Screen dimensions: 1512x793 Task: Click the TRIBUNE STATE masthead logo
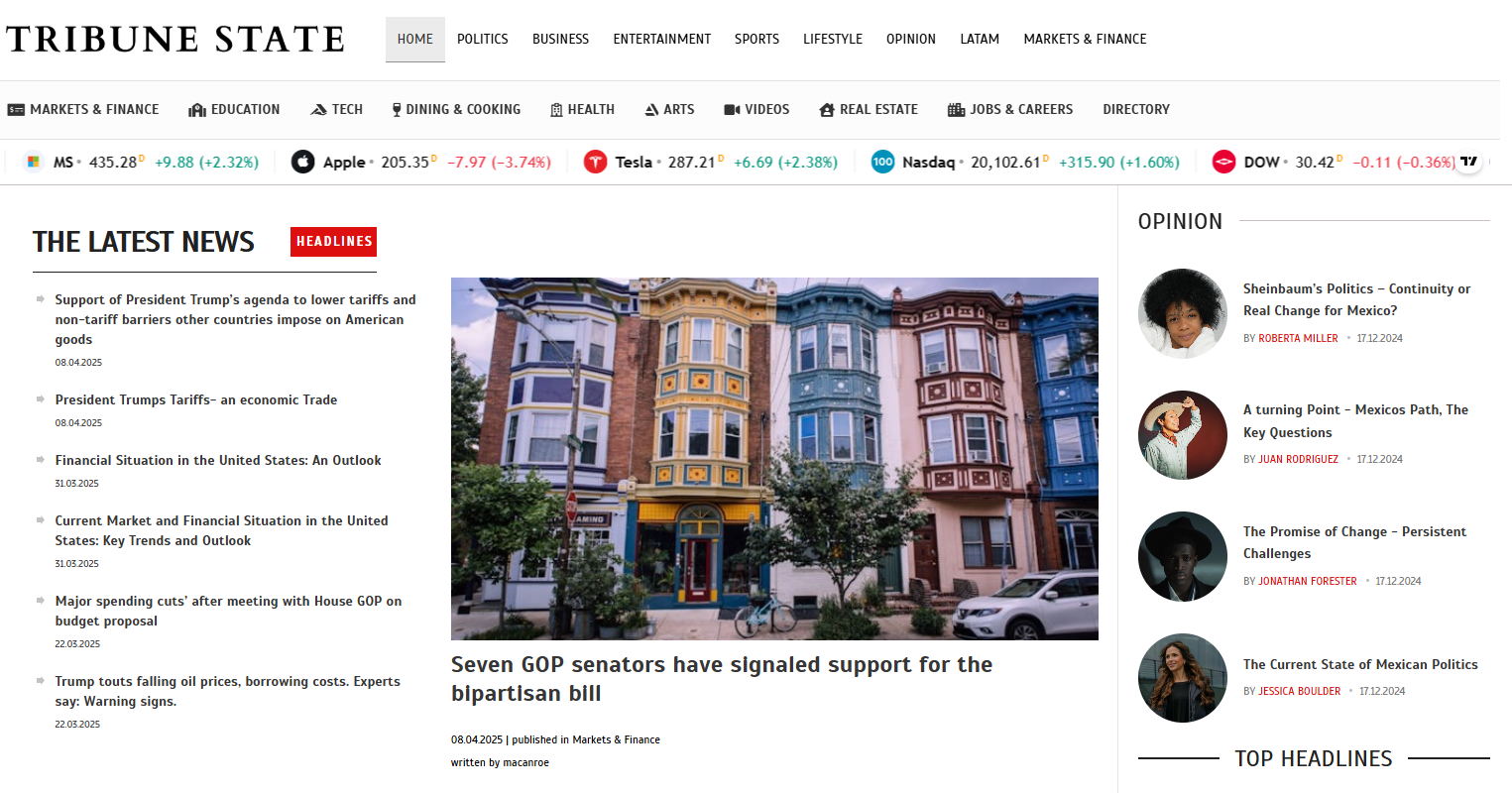pyautogui.click(x=174, y=38)
